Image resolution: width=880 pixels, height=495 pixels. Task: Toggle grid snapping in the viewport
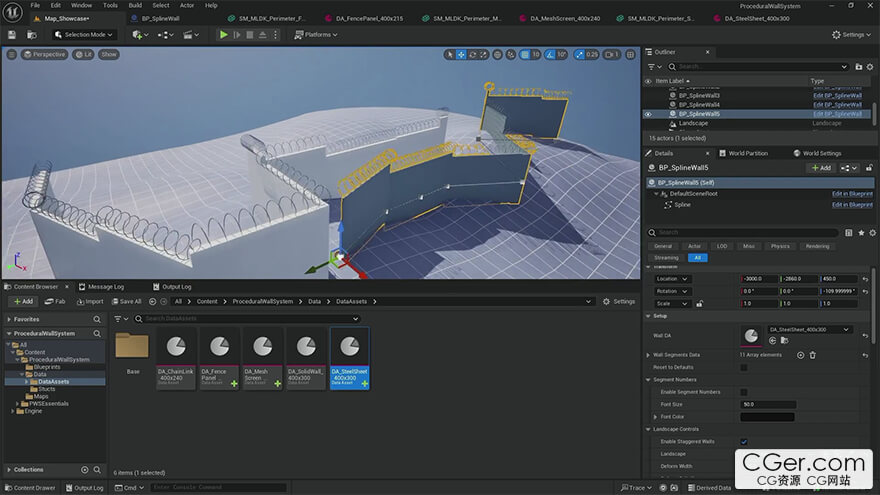click(525, 54)
